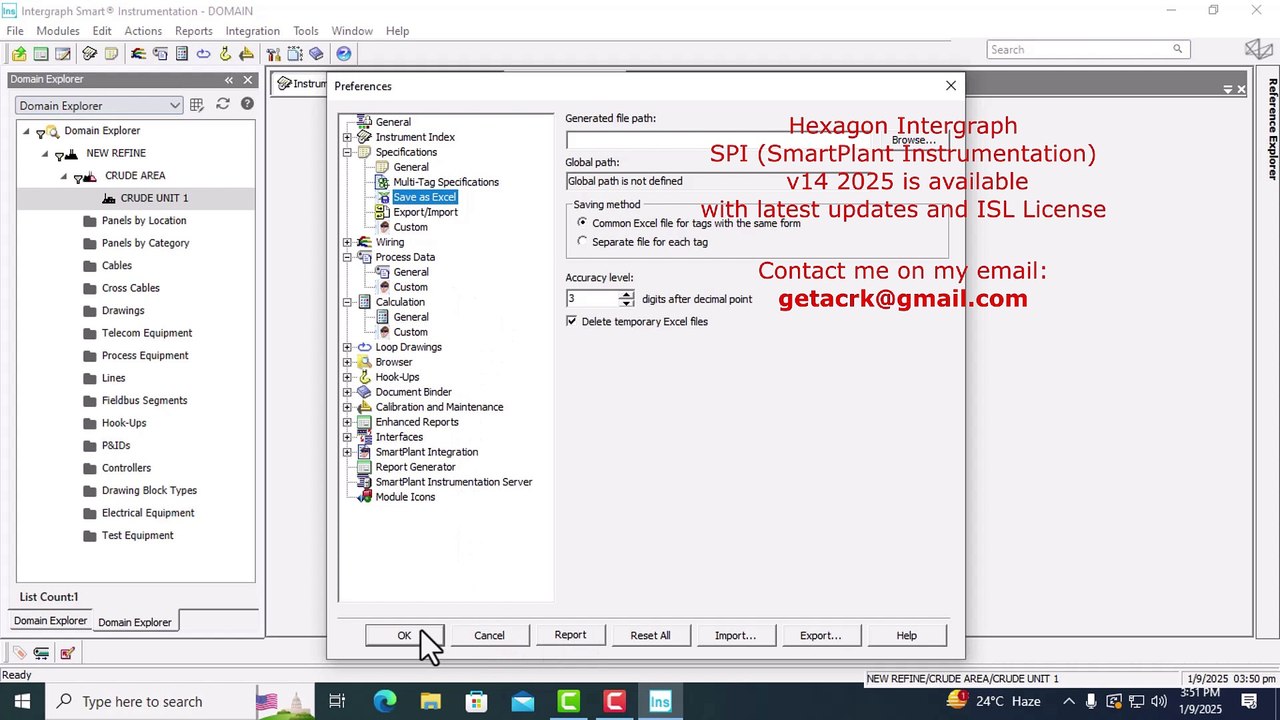Select CRUDE UNIT 1 in Domain Explorer
Screen dimensions: 1280x720
pyautogui.click(x=154, y=198)
